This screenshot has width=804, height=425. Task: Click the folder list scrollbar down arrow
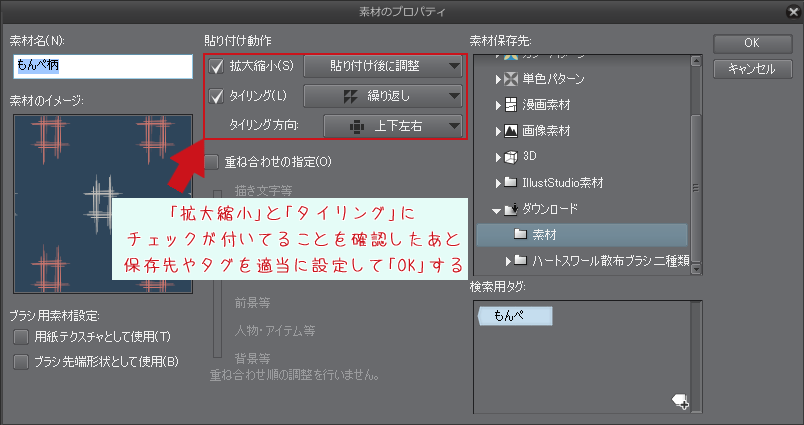pos(696,269)
